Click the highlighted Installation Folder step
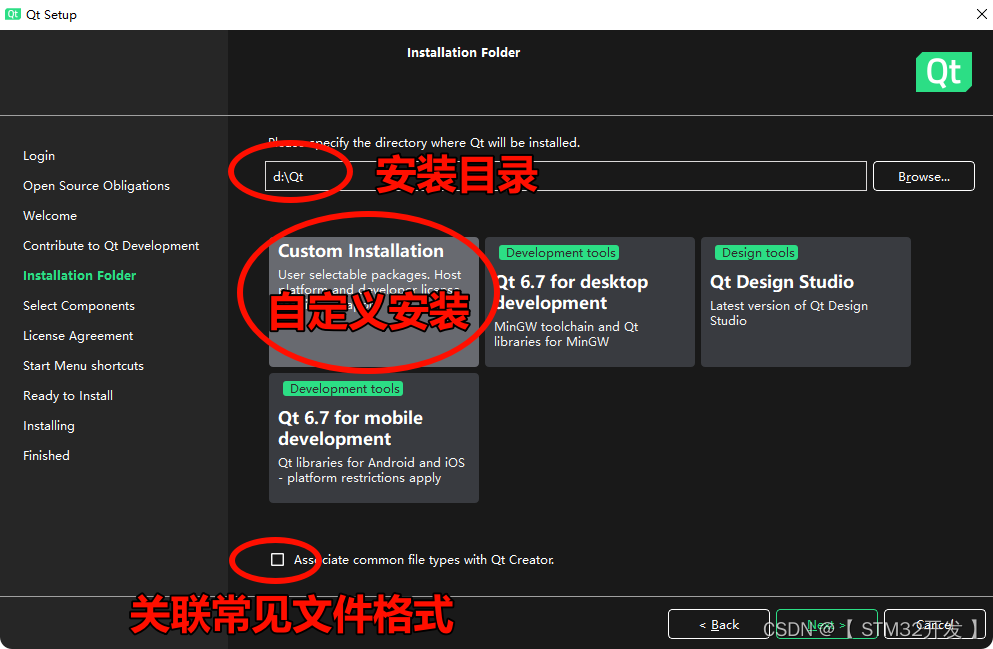The height and width of the screenshot is (649, 993). point(79,275)
